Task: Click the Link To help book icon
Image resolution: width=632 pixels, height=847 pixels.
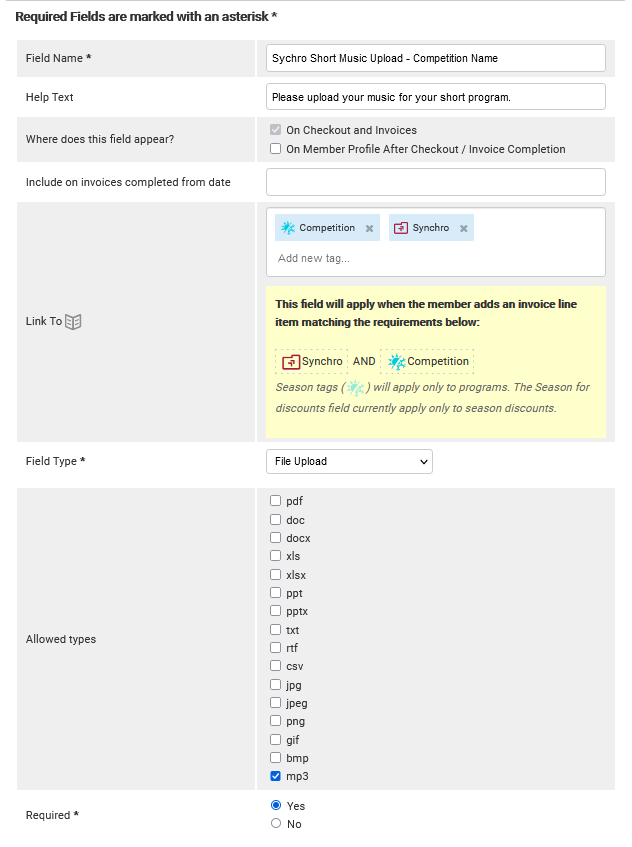Action: pyautogui.click(x=73, y=322)
